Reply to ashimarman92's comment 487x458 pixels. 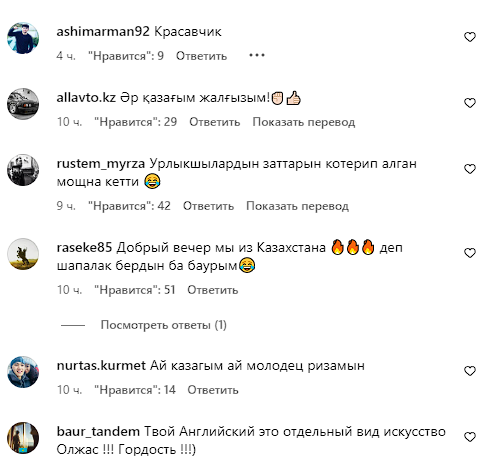[x=201, y=56]
